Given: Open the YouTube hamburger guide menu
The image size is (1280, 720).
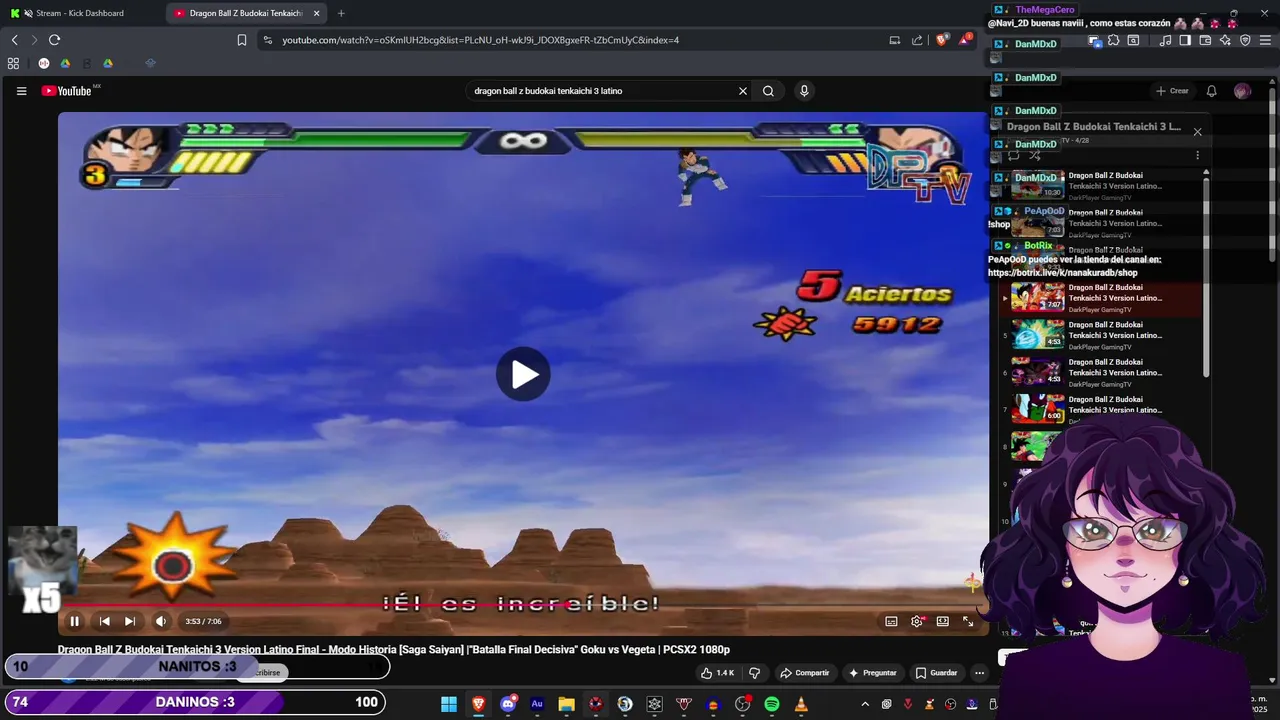Looking at the screenshot, I should [21, 91].
